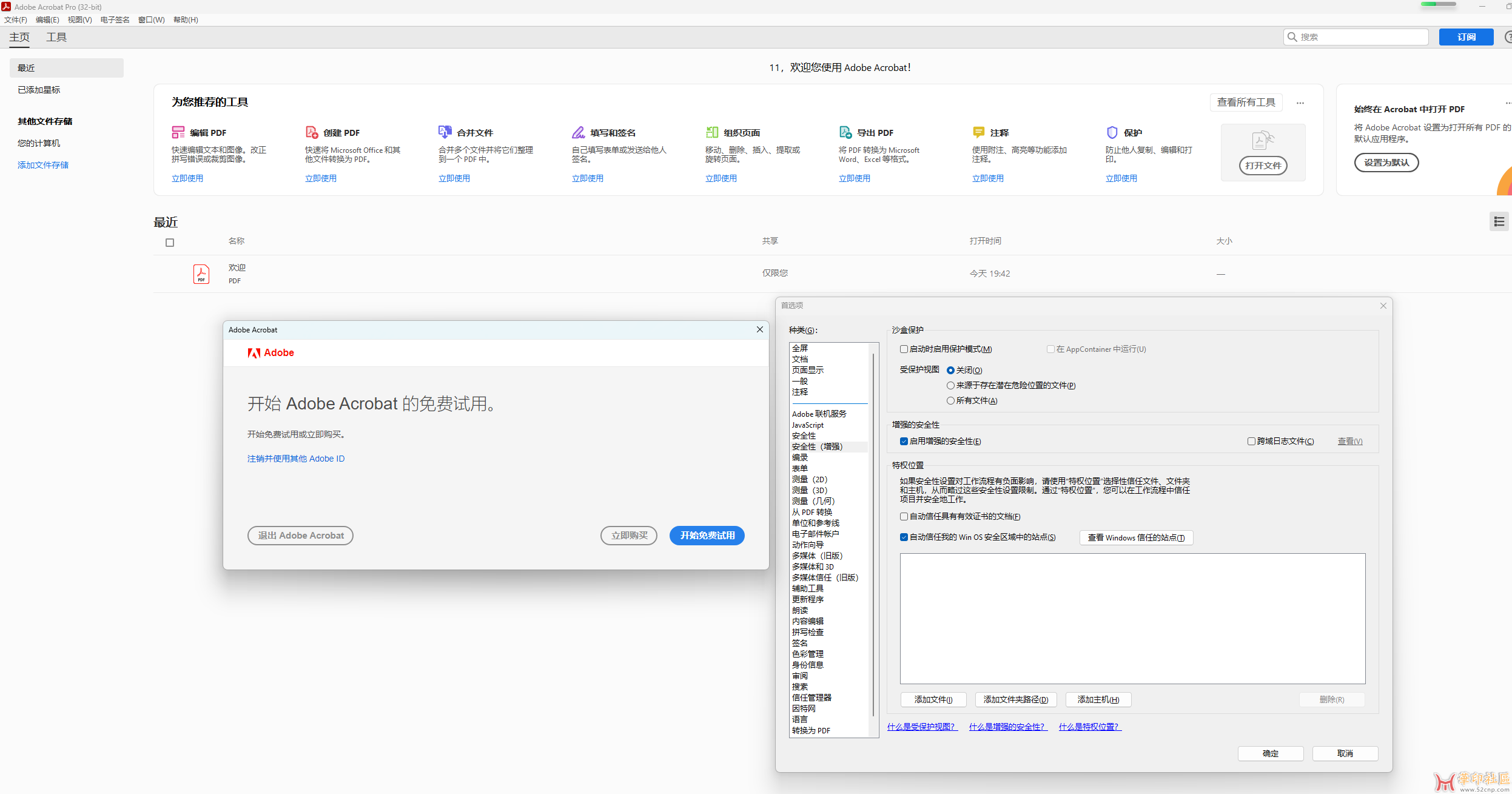Click the Organize Pages (组织页面) icon

click(712, 132)
